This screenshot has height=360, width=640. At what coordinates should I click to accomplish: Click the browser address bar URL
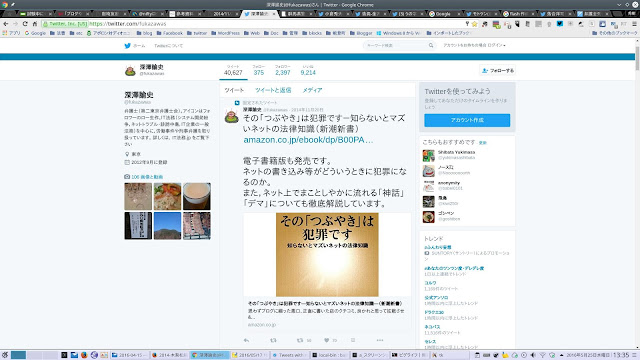(127, 24)
